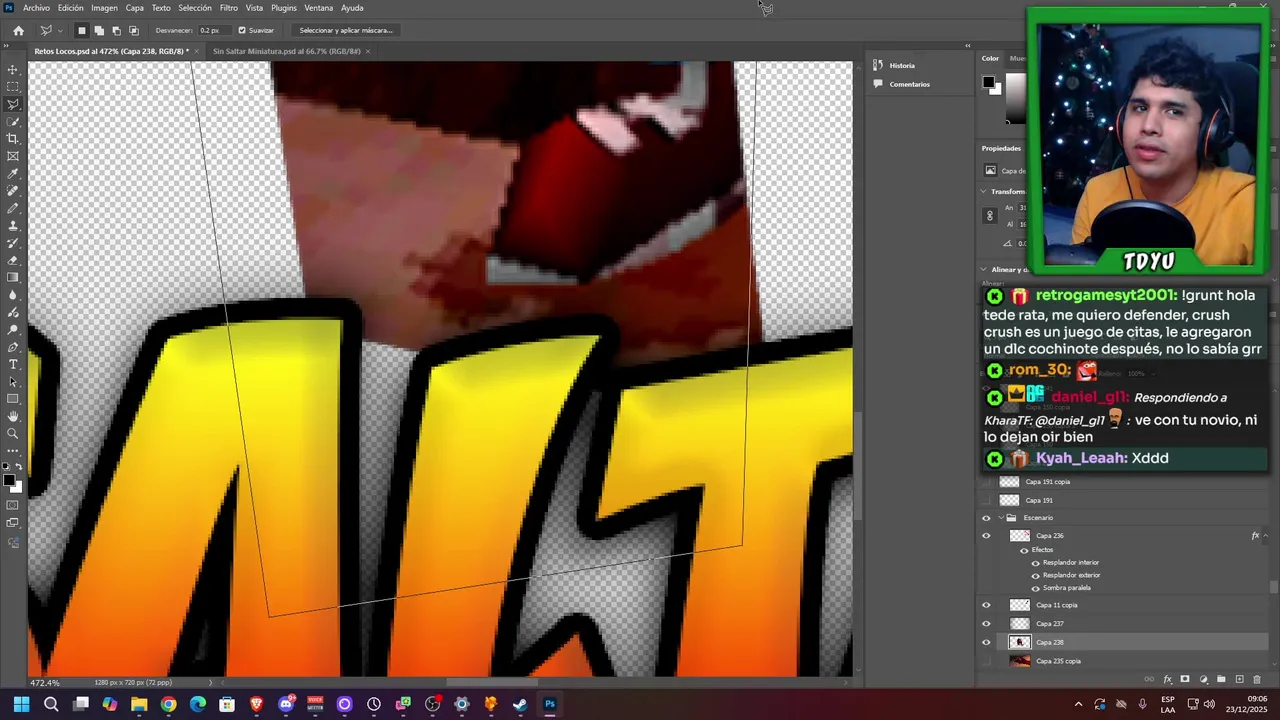The height and width of the screenshot is (720, 1280).
Task: Select the Pen tool
Action: tap(13, 347)
